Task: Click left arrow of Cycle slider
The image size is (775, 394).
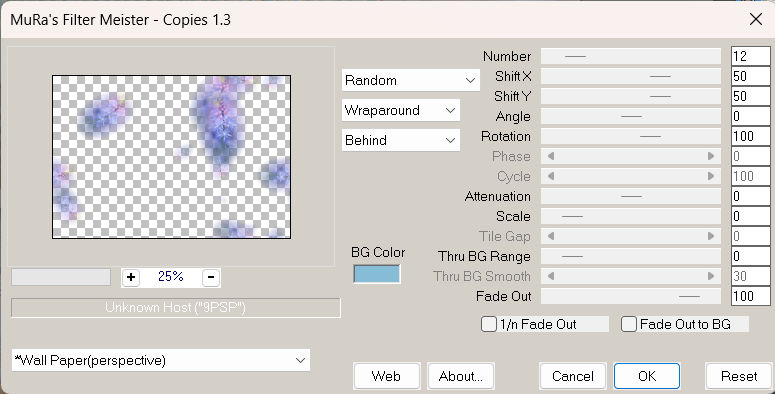Action: point(551,176)
